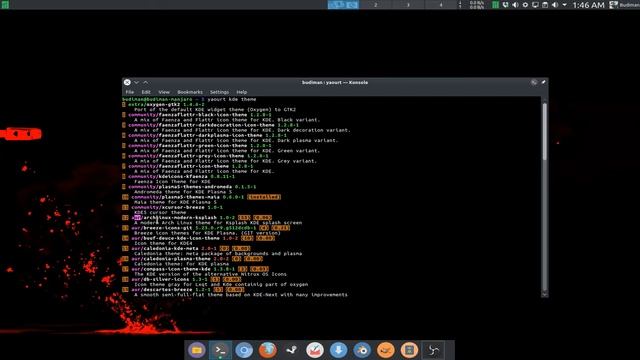Viewport: 640px width, 360px height.
Task: Open the application launcher in the top-left corner
Action: (4, 4)
